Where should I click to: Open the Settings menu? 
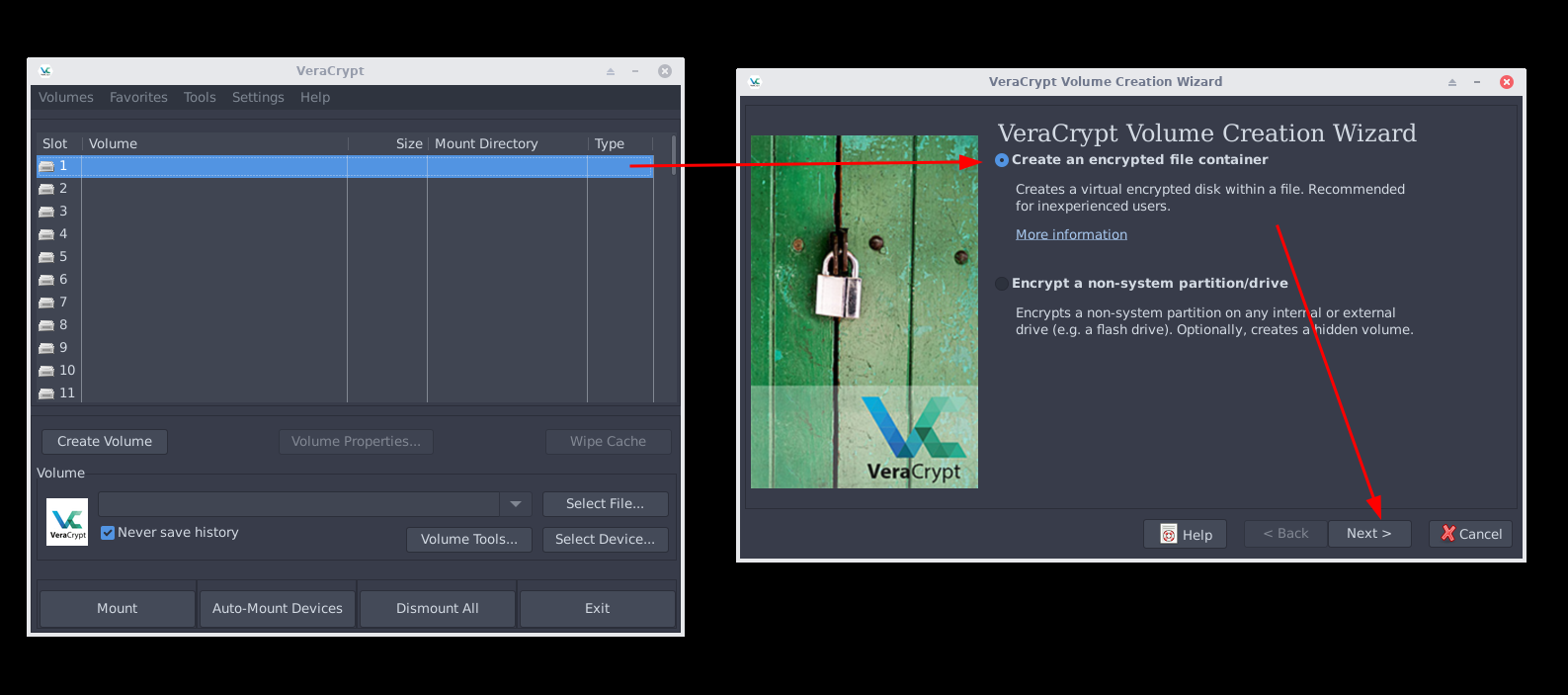pyautogui.click(x=258, y=97)
